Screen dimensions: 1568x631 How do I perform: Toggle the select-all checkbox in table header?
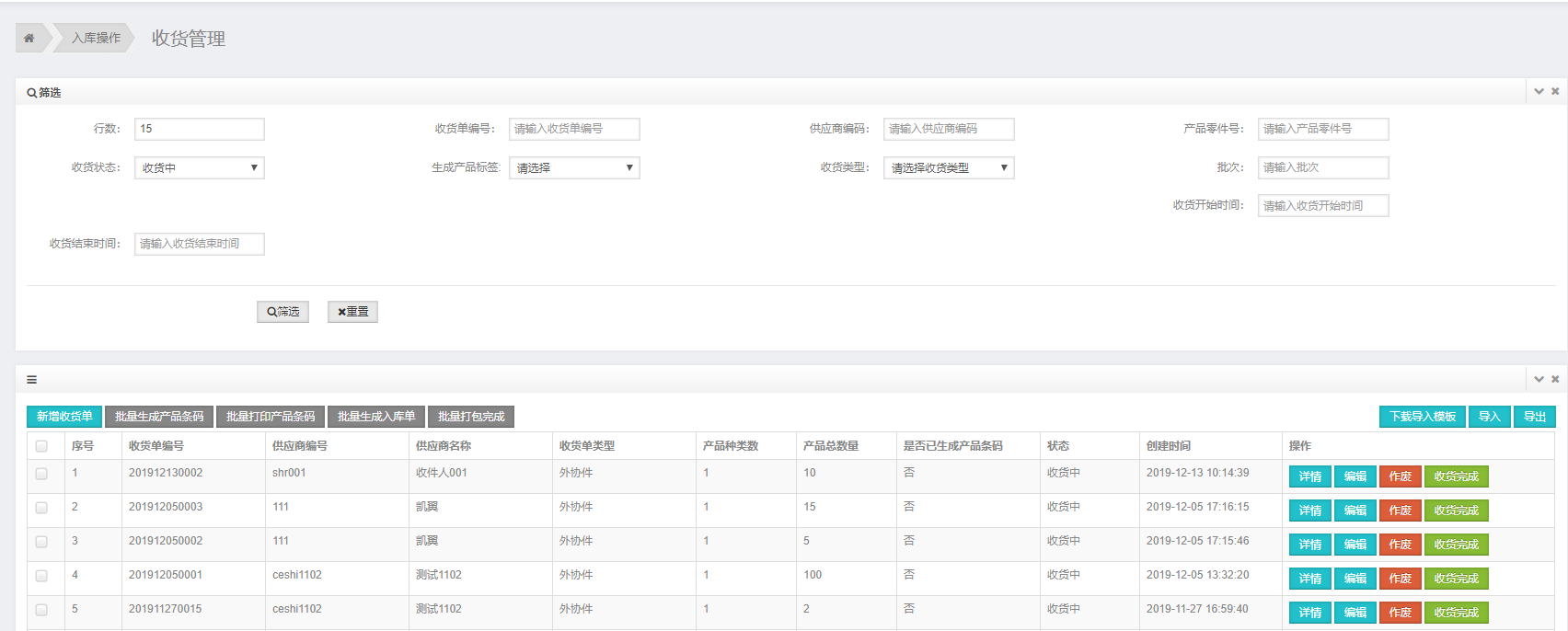41,446
